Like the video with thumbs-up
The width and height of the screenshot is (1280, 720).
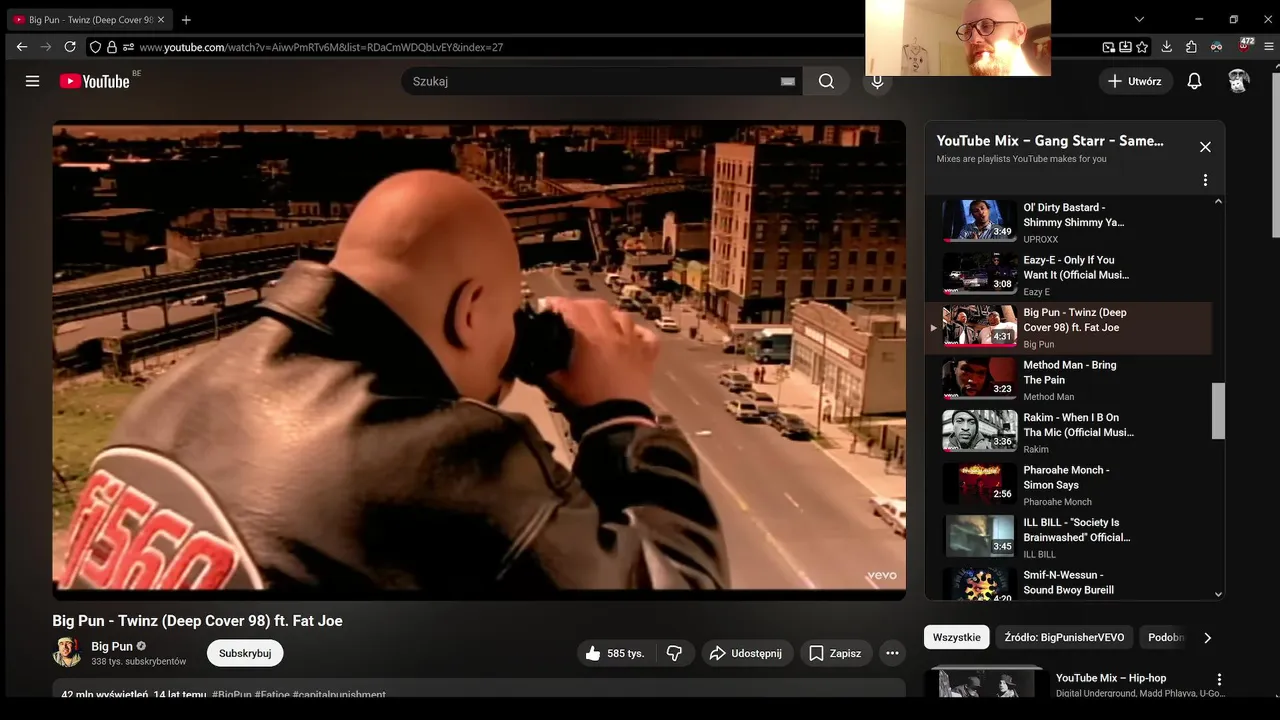click(615, 653)
